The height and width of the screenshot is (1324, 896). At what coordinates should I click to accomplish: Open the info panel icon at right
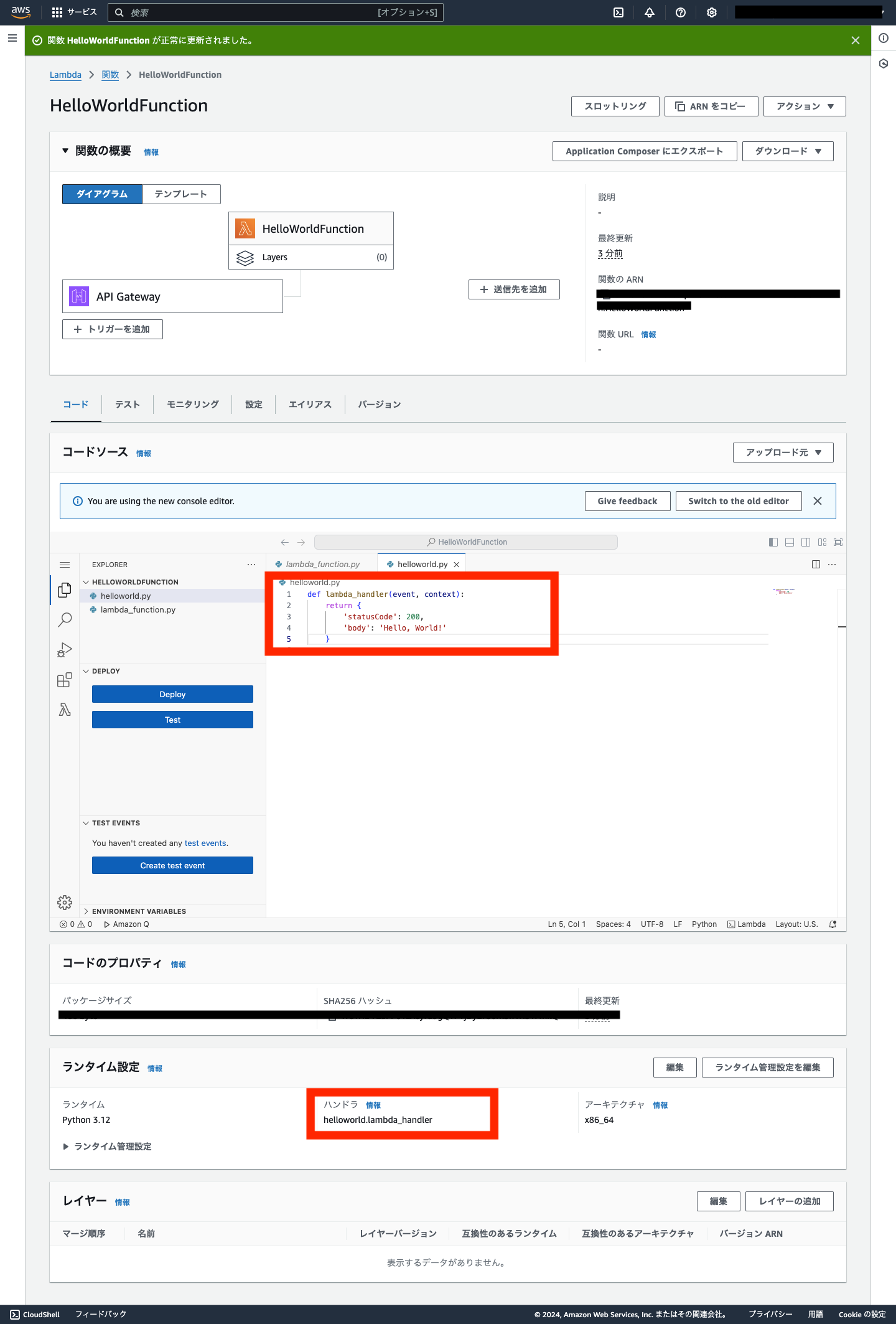pos(884,39)
